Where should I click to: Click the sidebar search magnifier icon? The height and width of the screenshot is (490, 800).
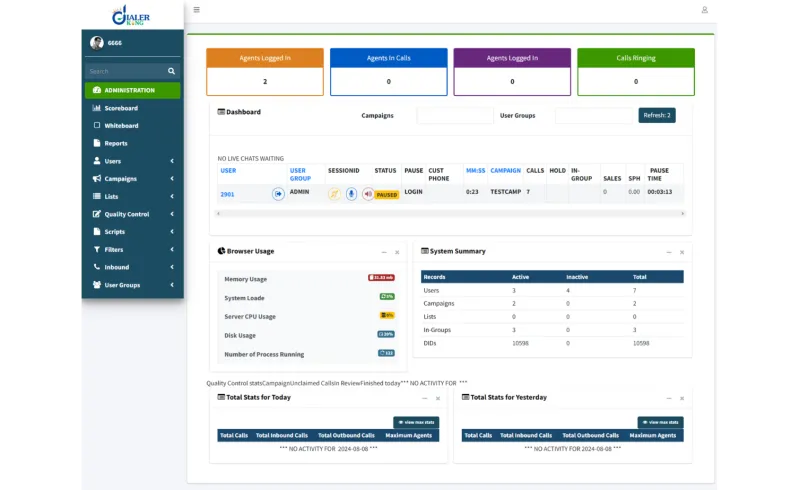coord(171,71)
